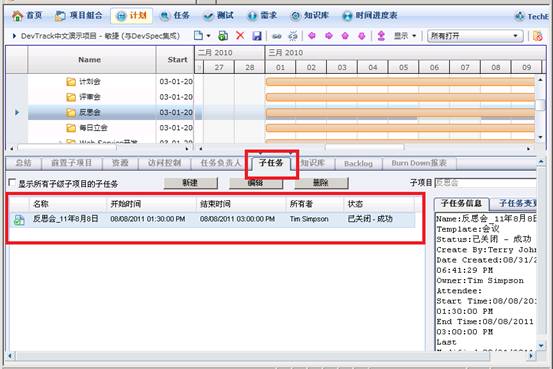Viewport: 553px width, 369px height.
Task: Click the 计划会 Gantt bar
Action: coord(400,82)
